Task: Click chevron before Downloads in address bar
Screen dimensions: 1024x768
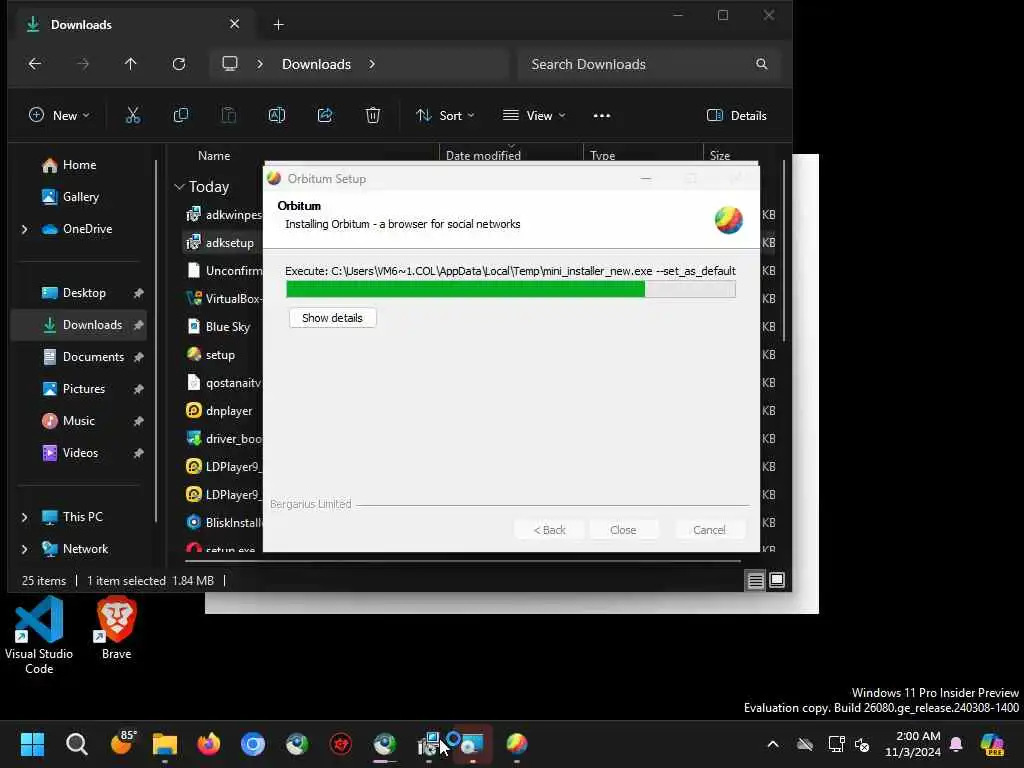Action: click(260, 64)
